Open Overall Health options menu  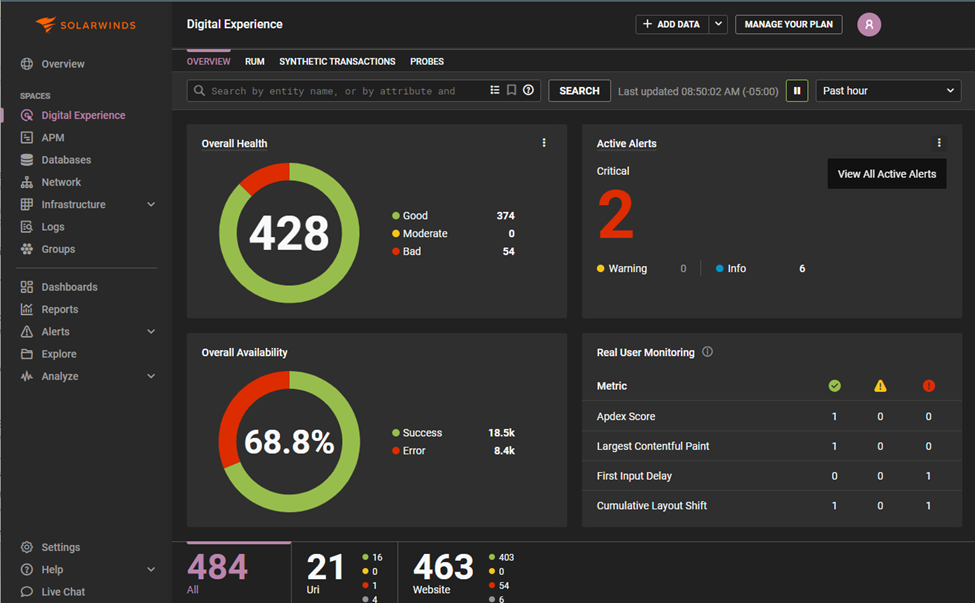point(544,142)
